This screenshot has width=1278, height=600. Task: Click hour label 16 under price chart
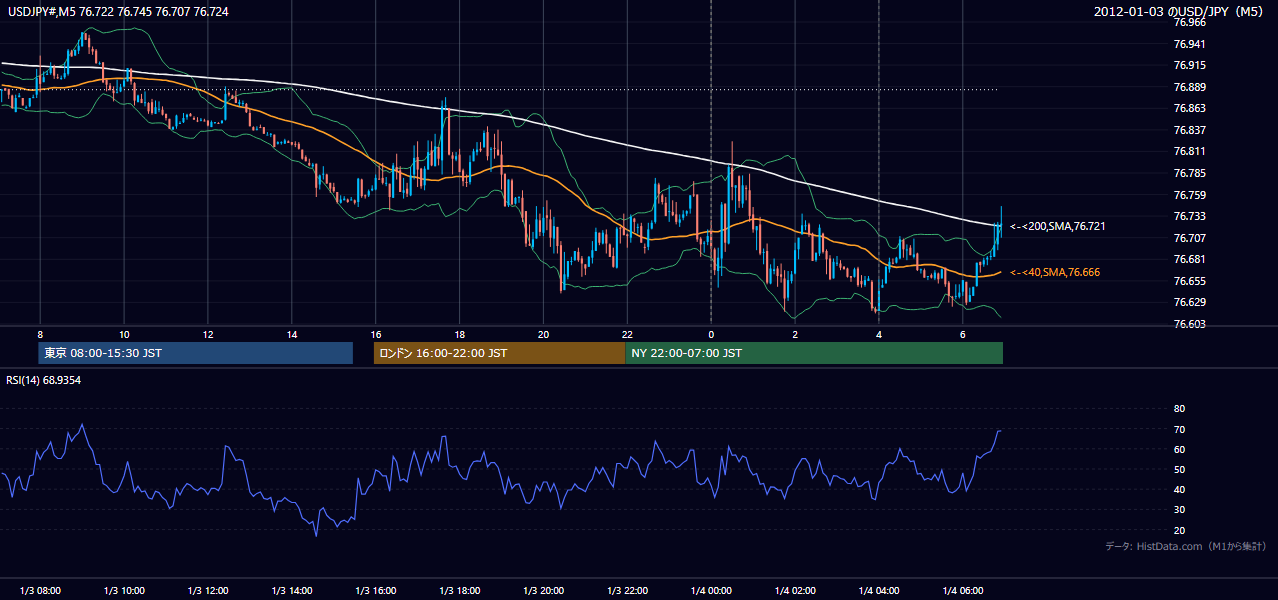pos(376,333)
